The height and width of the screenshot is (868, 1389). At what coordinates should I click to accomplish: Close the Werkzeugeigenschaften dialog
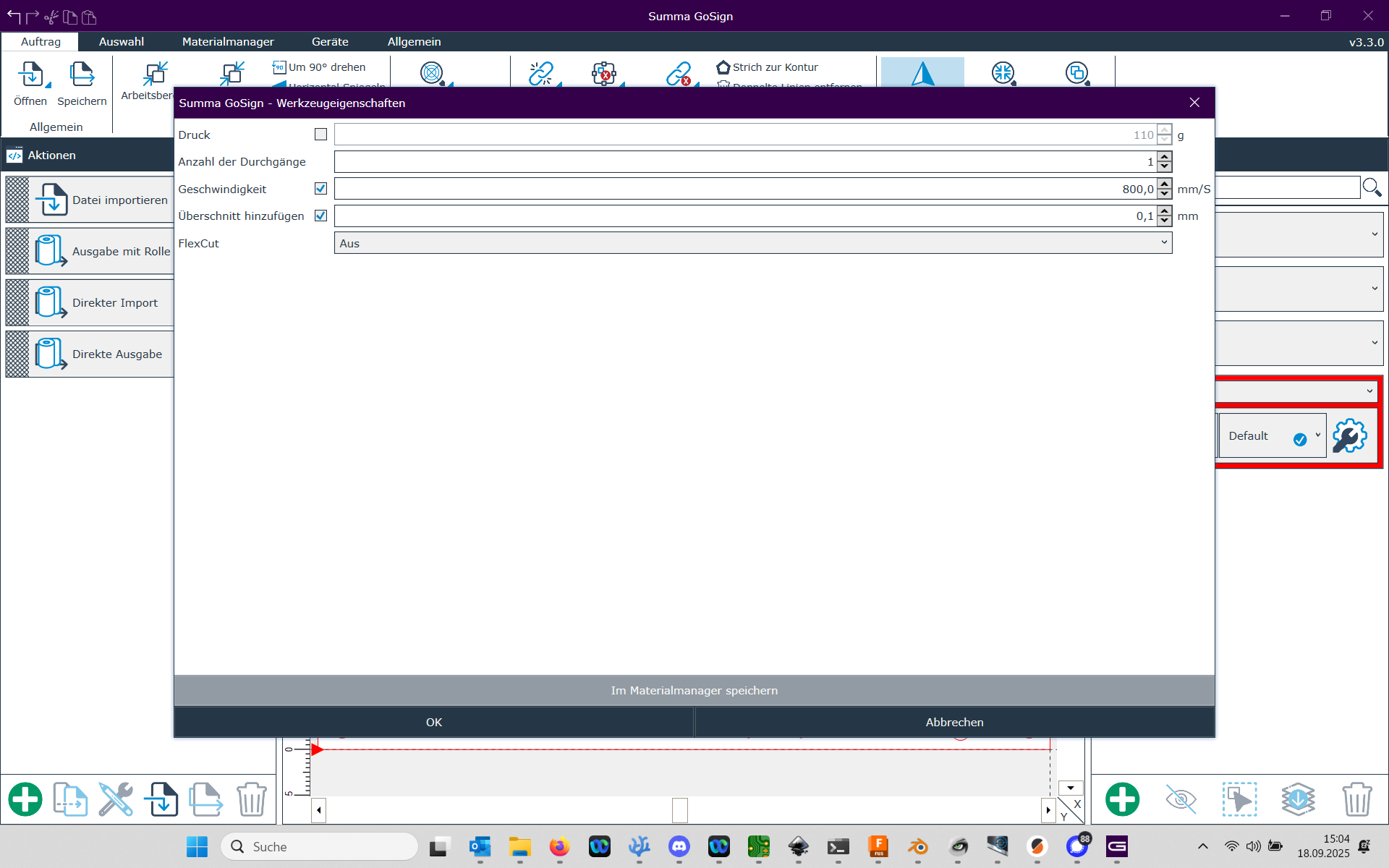click(x=1194, y=103)
